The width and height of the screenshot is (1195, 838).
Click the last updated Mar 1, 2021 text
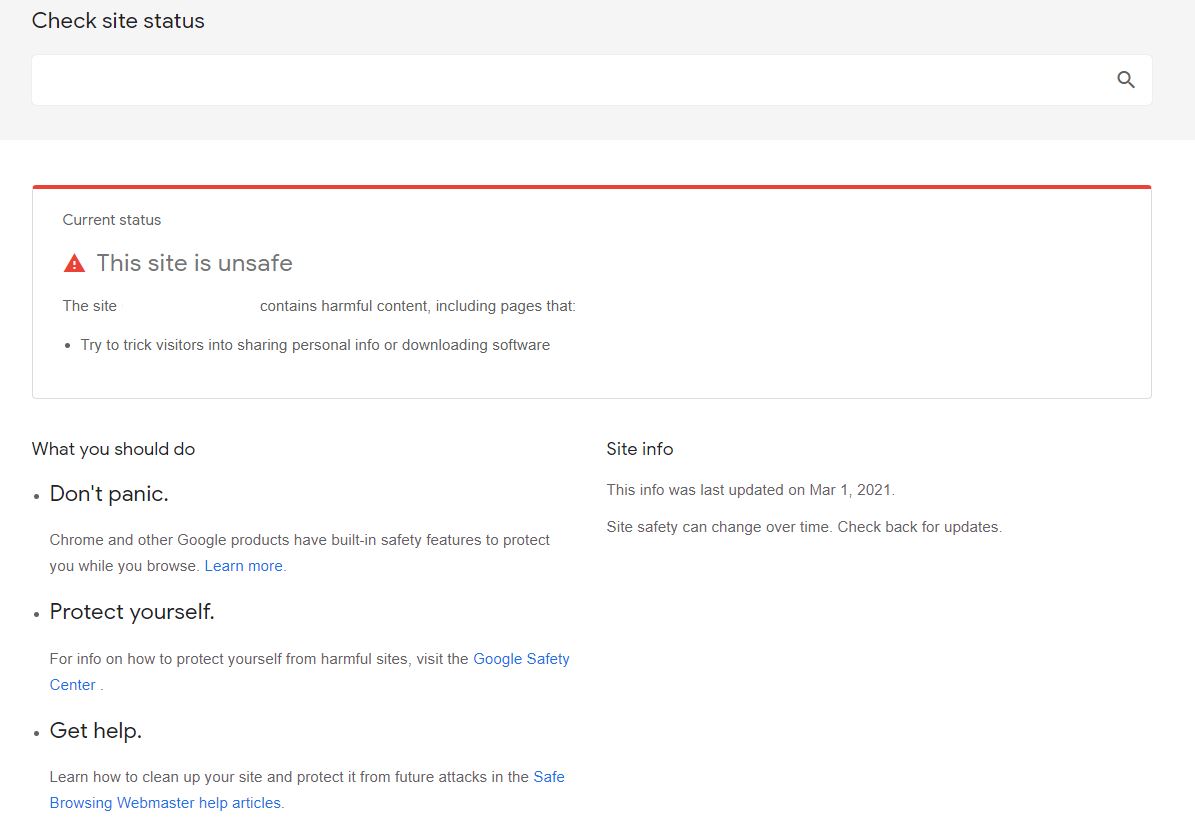(750, 490)
